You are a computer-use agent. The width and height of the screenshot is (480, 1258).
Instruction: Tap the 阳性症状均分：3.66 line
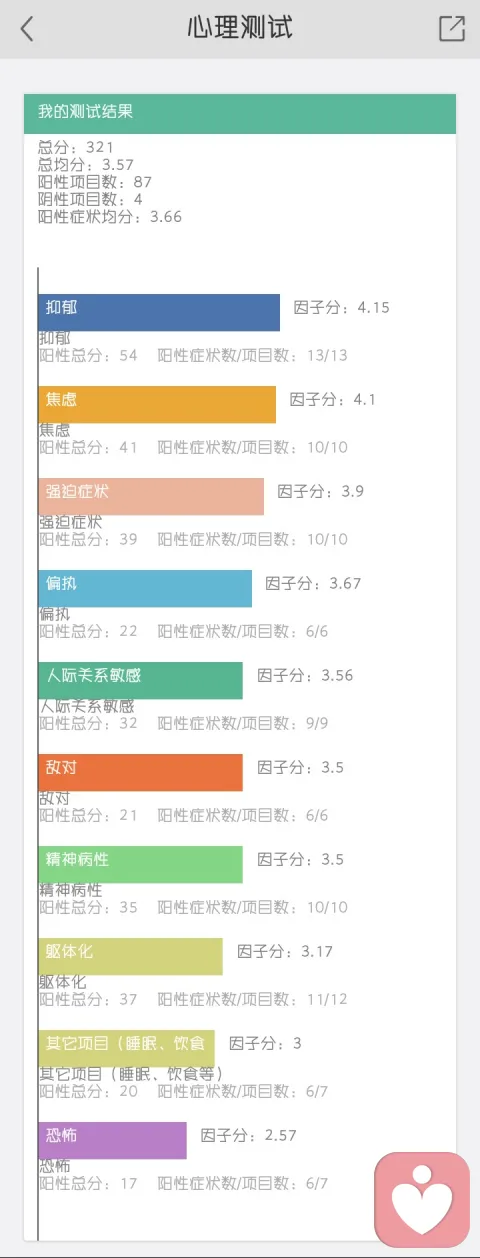pyautogui.click(x=110, y=216)
